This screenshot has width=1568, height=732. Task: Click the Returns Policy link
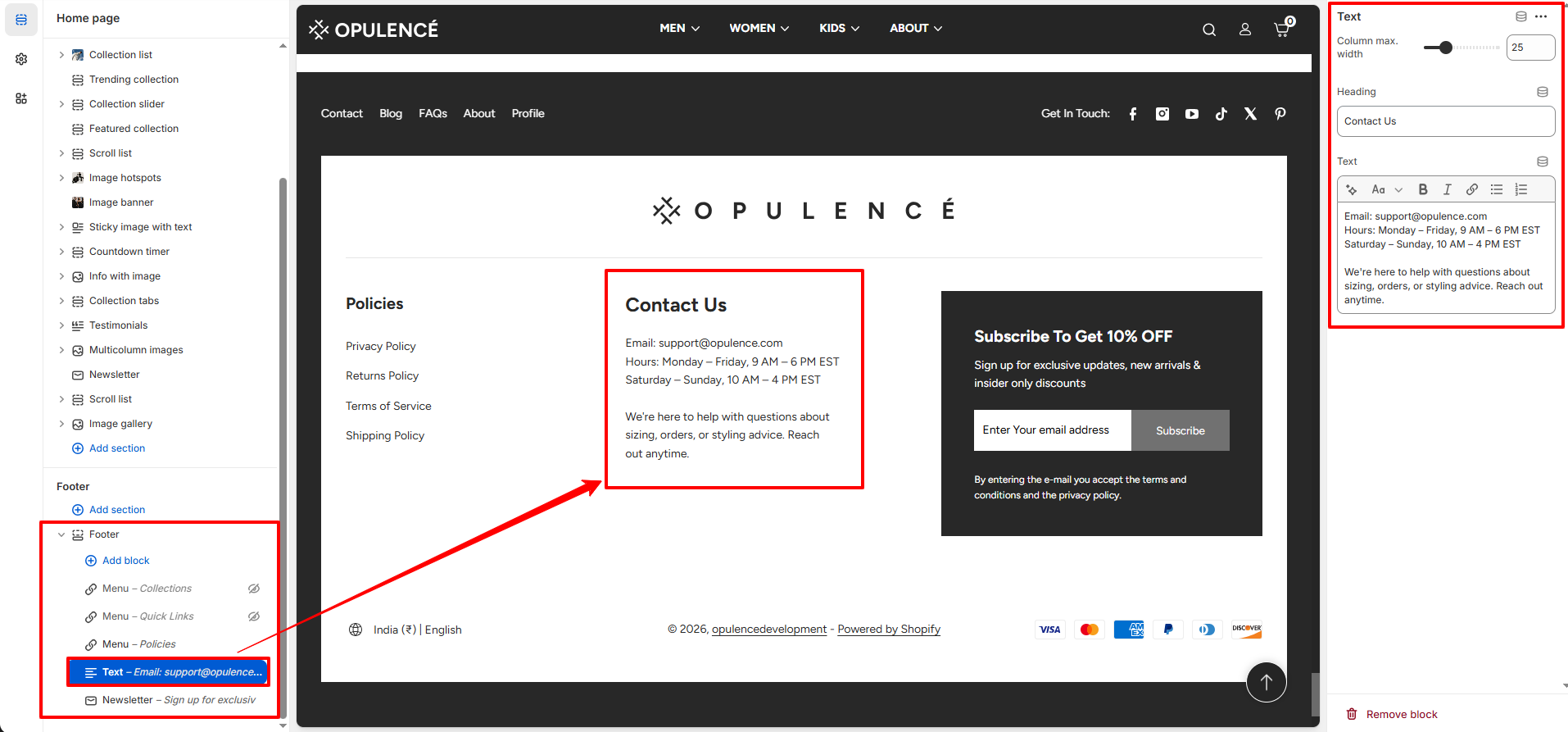click(382, 375)
